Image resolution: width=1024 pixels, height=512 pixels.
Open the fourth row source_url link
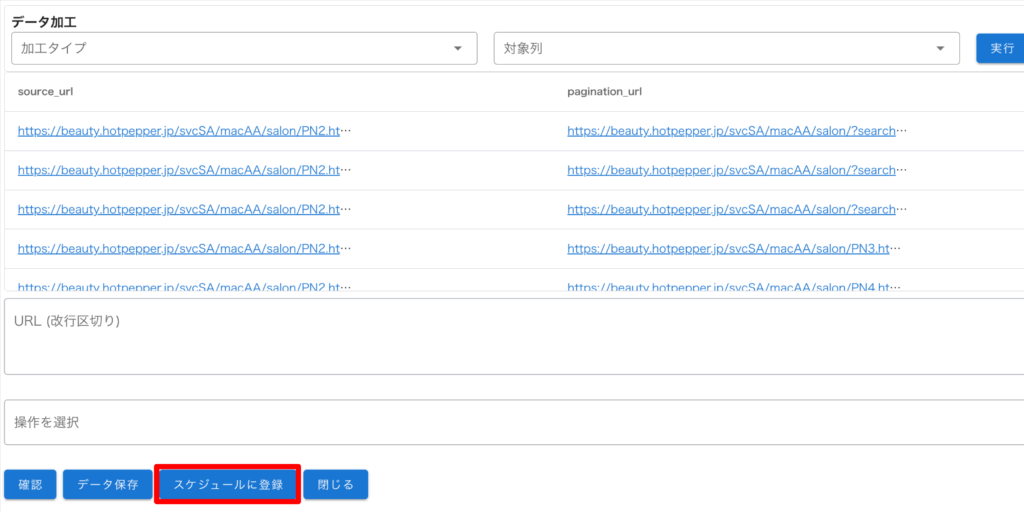pyautogui.click(x=184, y=248)
